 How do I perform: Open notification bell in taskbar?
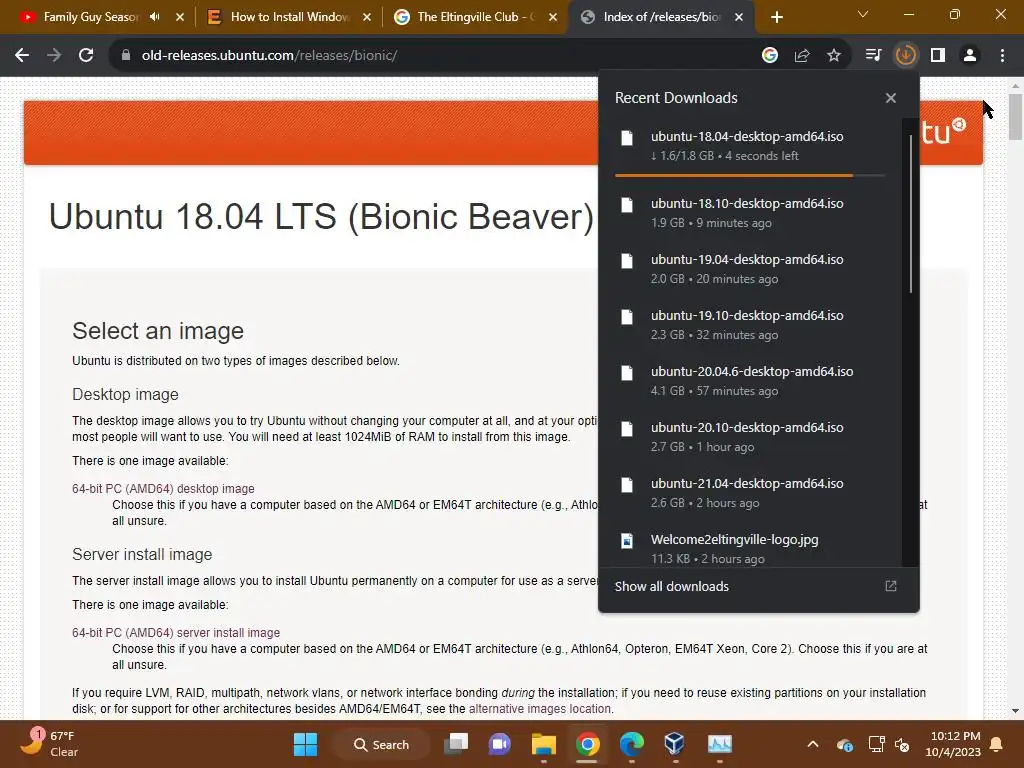997,744
